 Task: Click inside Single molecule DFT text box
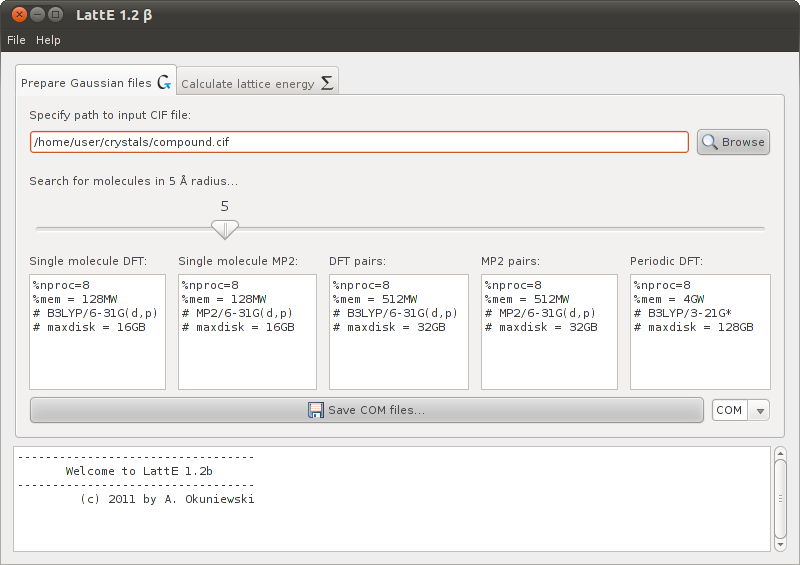pos(97,332)
